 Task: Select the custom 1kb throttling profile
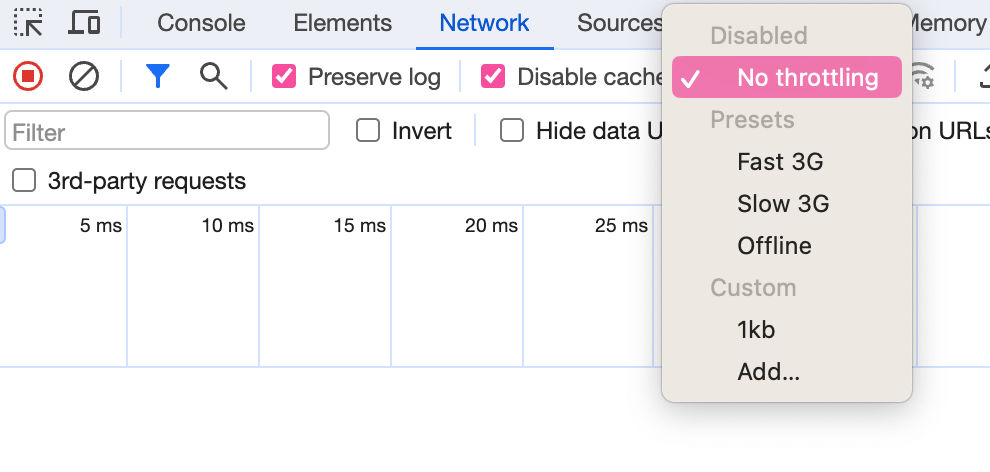[x=756, y=329]
